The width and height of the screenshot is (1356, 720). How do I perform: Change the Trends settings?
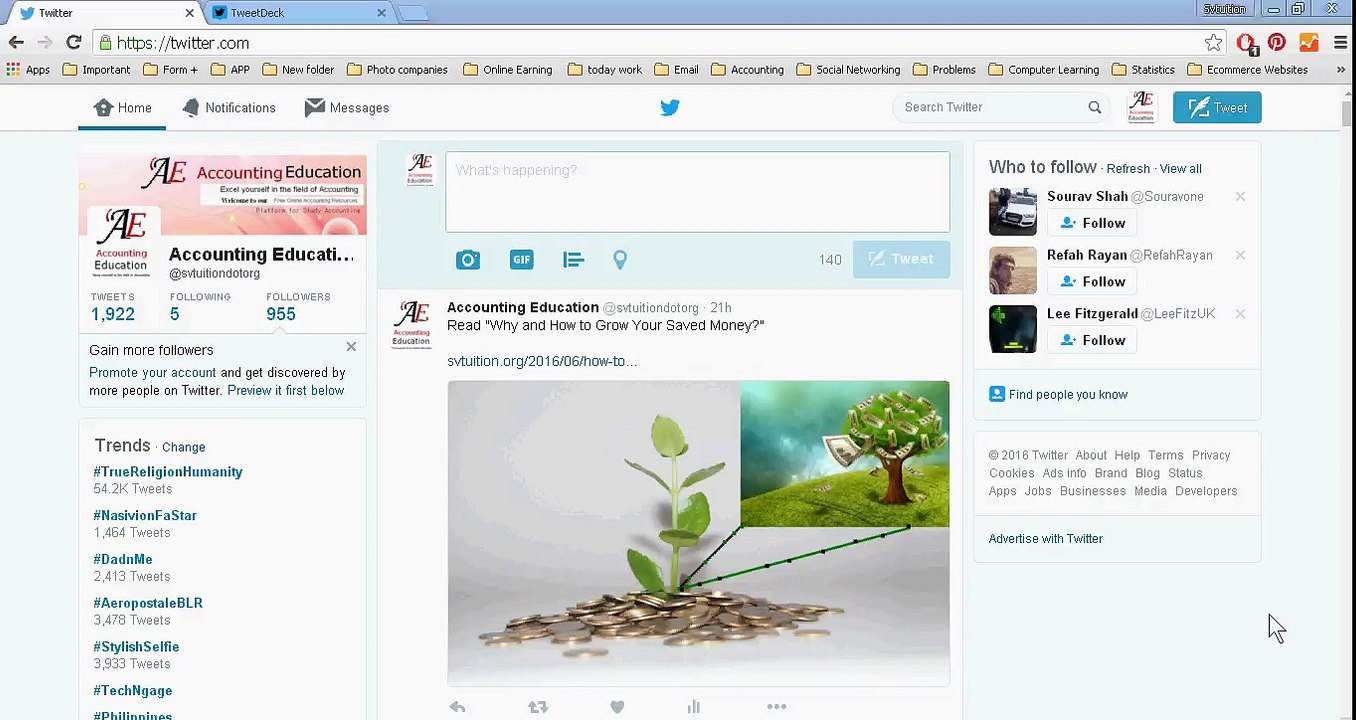coord(183,448)
